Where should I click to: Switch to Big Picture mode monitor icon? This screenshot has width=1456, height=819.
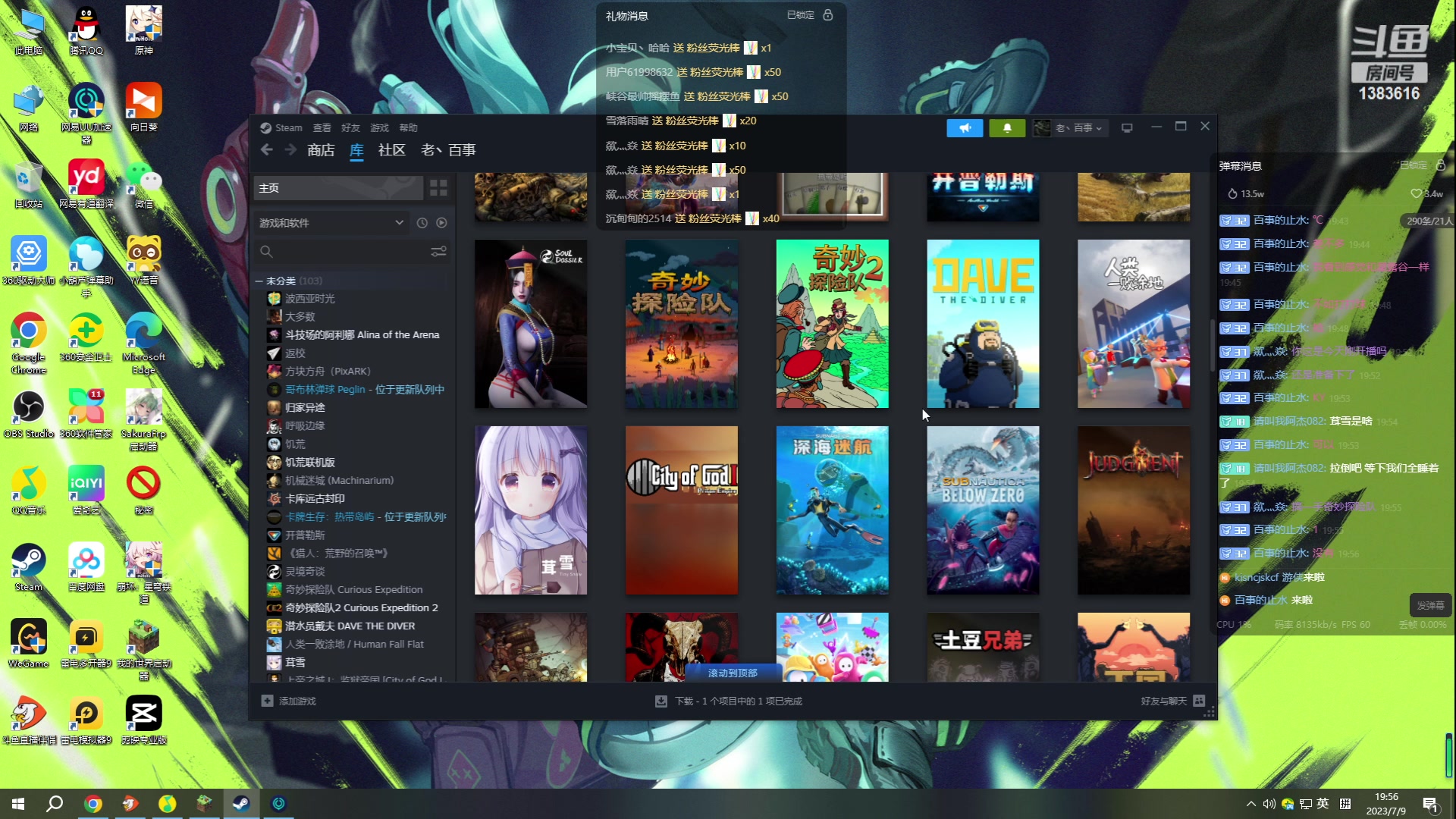(1127, 128)
